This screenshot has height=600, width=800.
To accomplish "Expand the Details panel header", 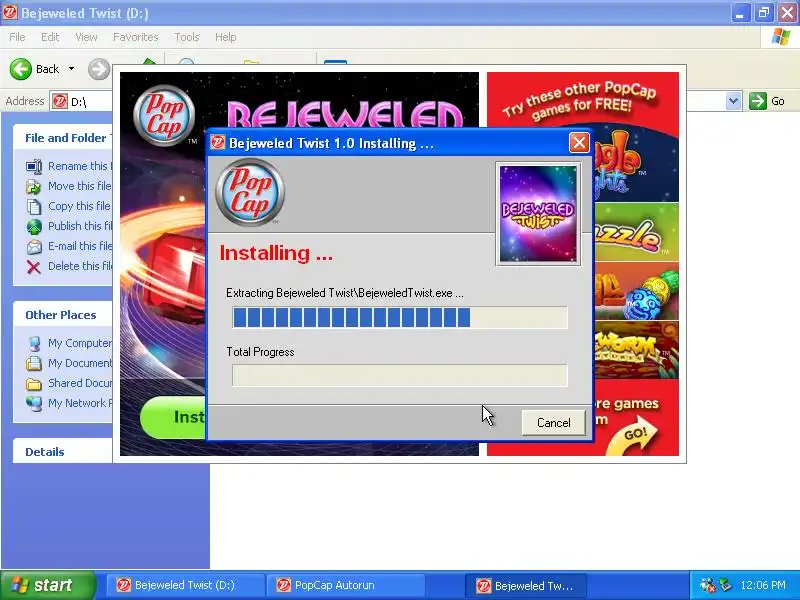I will tap(62, 452).
